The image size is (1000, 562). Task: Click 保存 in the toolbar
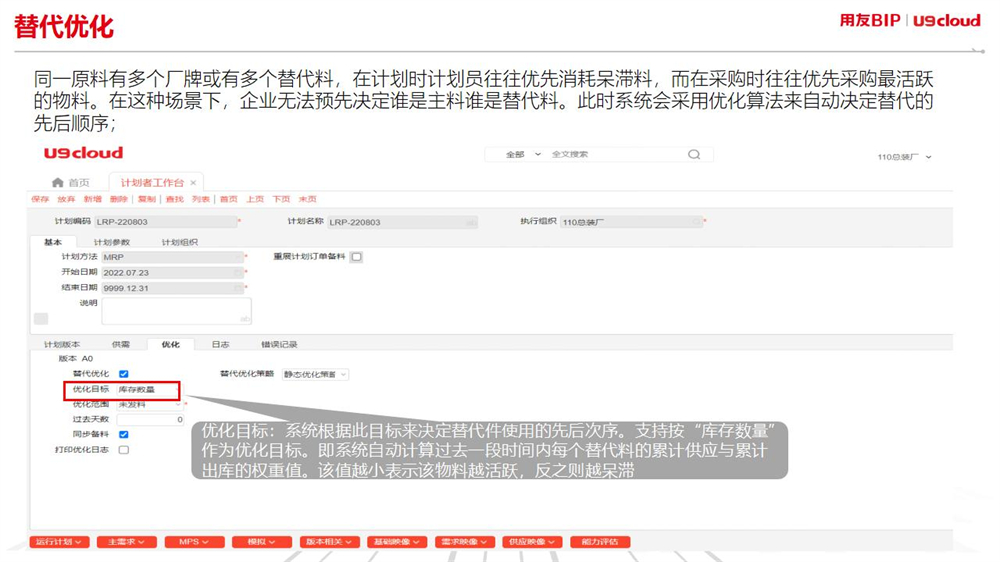tap(40, 200)
